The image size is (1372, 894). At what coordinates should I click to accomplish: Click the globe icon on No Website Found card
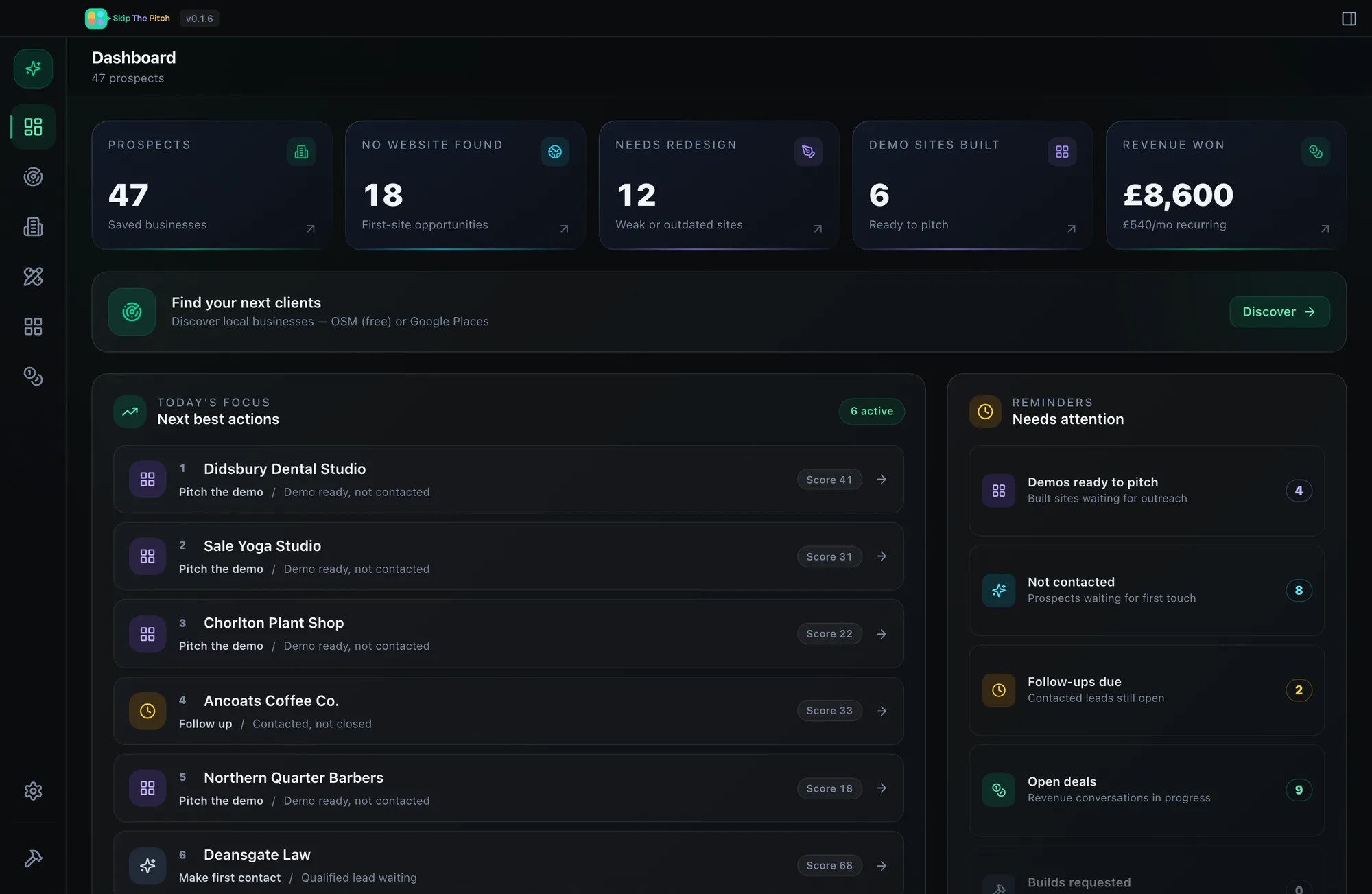click(555, 152)
